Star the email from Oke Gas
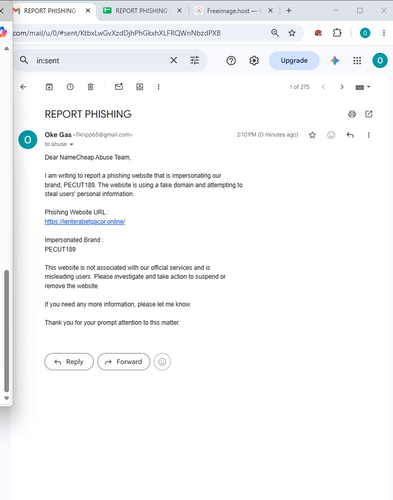Viewport: 393px width, 500px height. pos(312,135)
